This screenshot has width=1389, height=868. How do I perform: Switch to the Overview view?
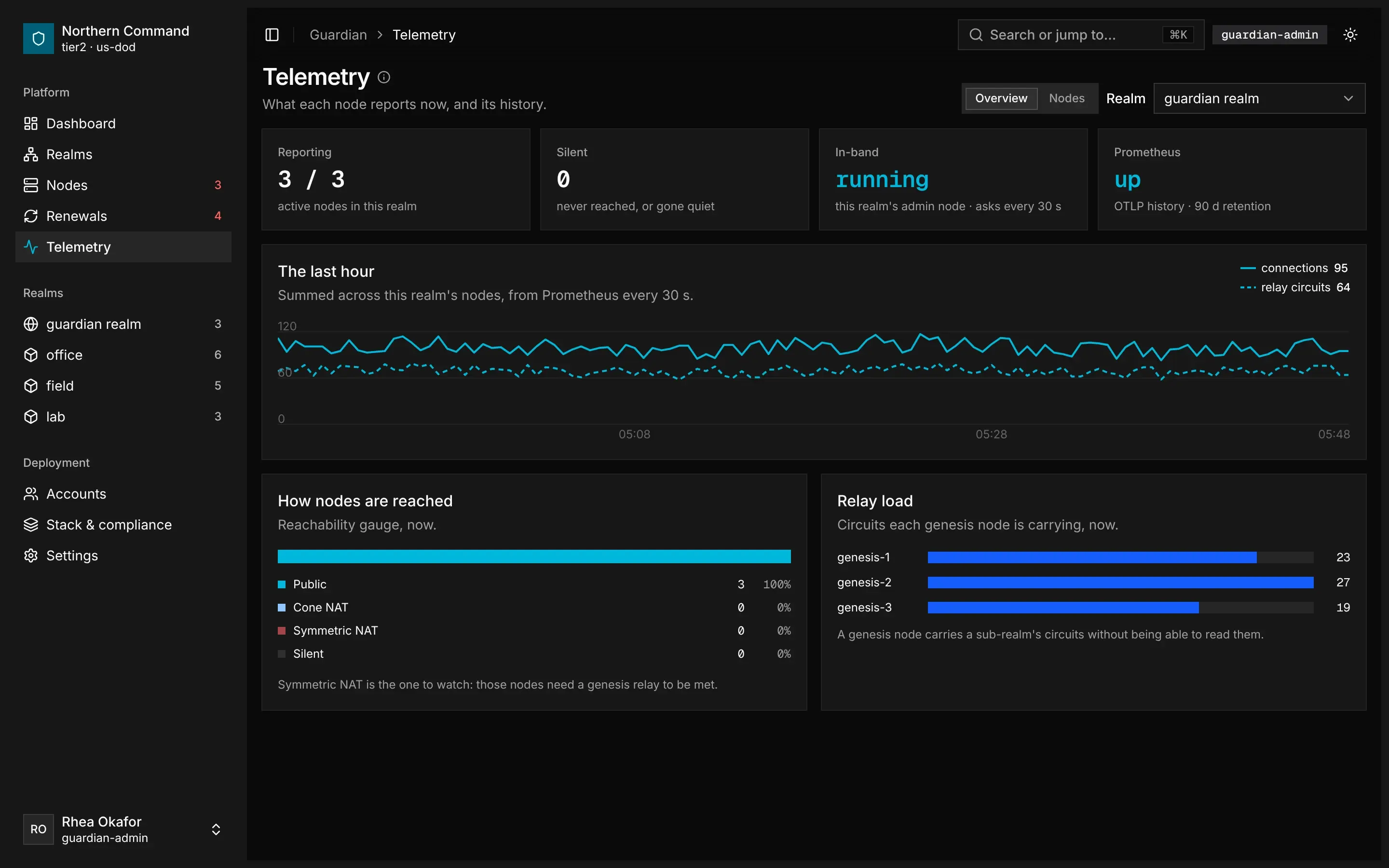coord(1001,98)
